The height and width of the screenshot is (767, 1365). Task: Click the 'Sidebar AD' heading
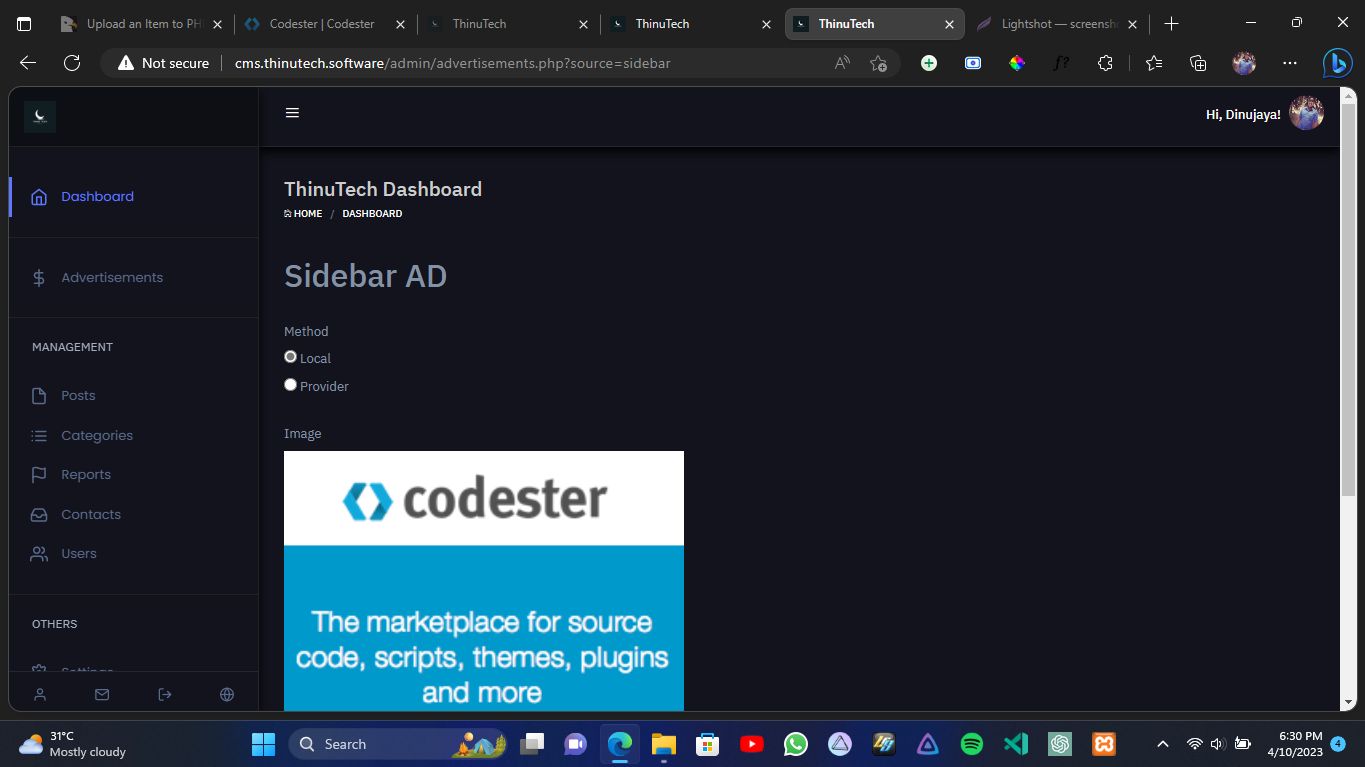click(x=365, y=276)
